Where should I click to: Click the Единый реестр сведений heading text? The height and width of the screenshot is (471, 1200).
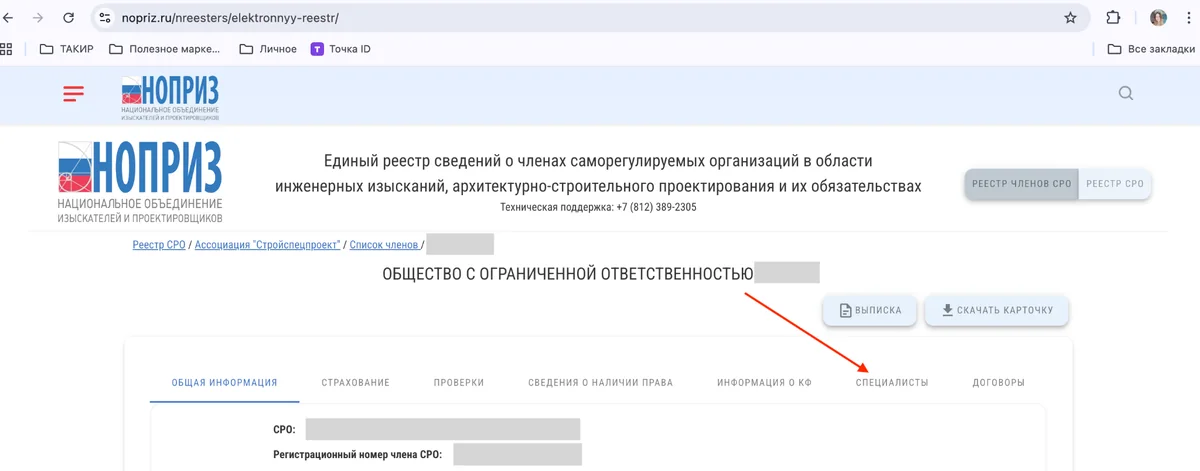click(x=598, y=174)
